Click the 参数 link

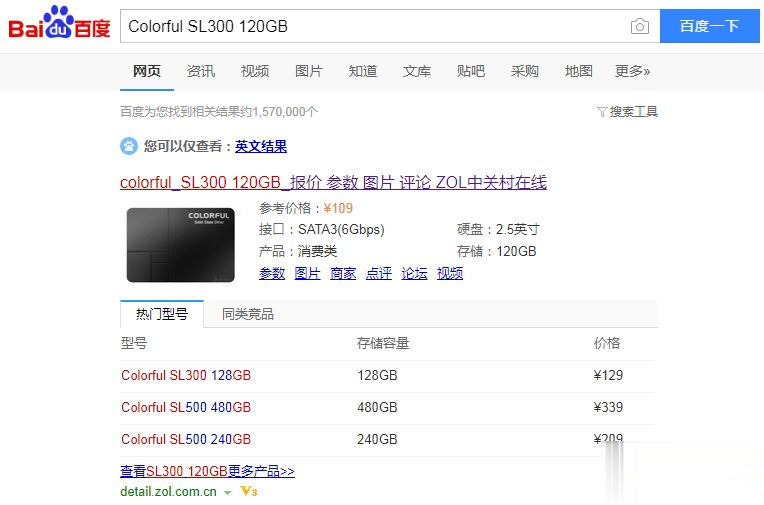point(272,273)
